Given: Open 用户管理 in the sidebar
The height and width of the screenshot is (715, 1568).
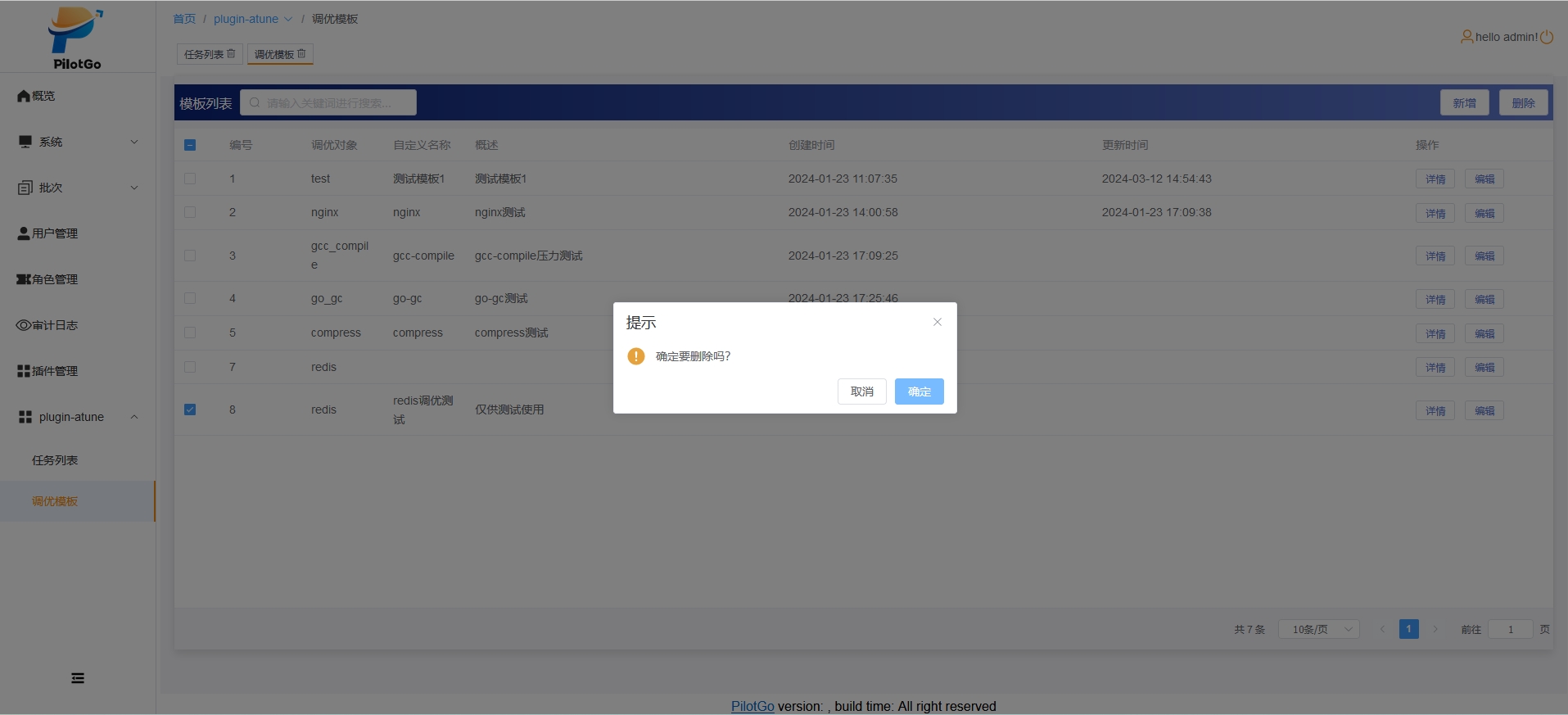Looking at the screenshot, I should (x=55, y=233).
